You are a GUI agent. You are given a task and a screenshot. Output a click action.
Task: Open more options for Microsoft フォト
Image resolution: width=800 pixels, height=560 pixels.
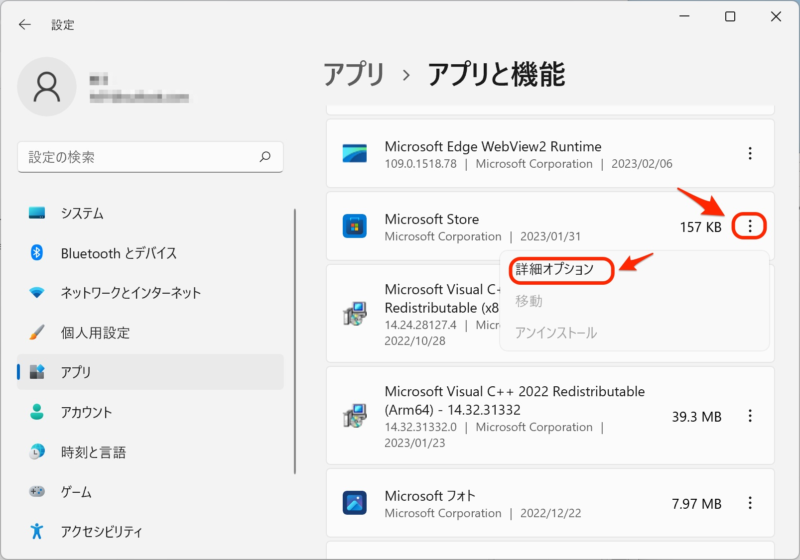(749, 503)
